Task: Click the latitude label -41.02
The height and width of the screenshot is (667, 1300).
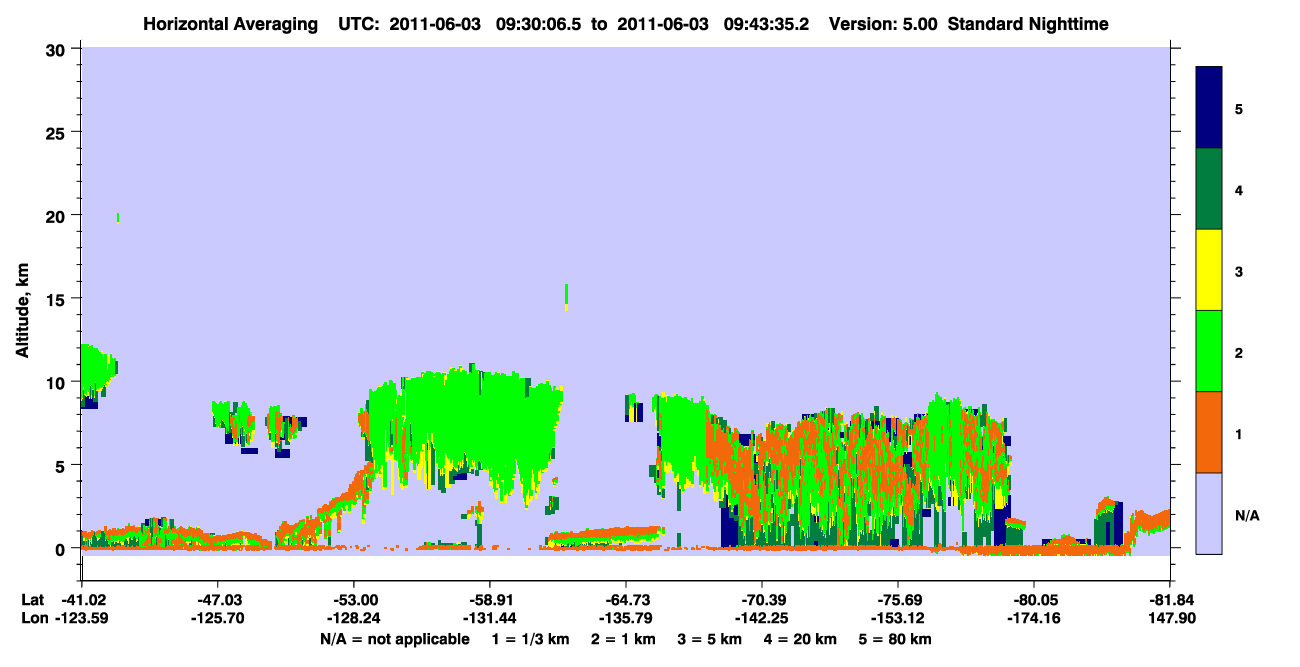Action: point(81,599)
